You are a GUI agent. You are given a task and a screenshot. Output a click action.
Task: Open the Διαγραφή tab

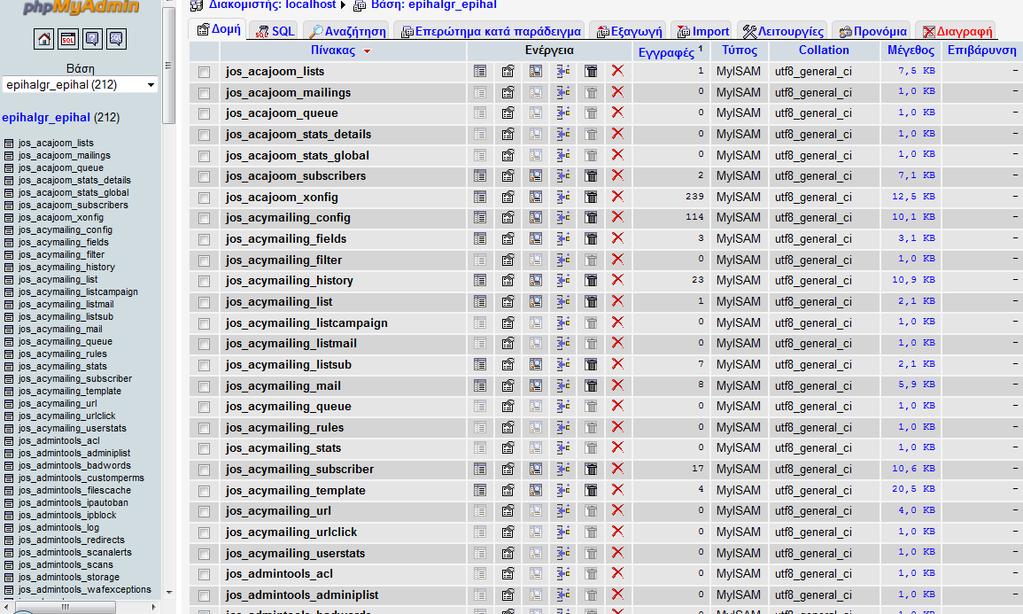(957, 31)
